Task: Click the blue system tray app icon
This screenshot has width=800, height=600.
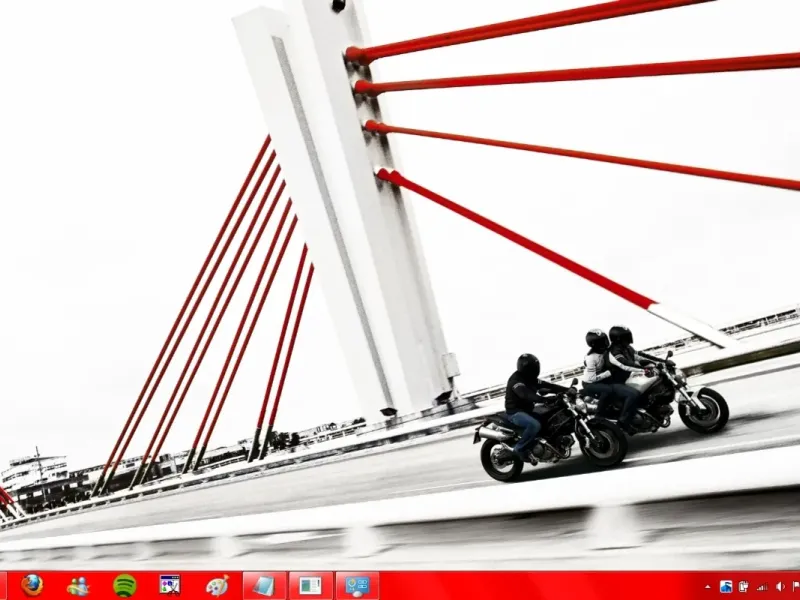Action: (x=726, y=586)
